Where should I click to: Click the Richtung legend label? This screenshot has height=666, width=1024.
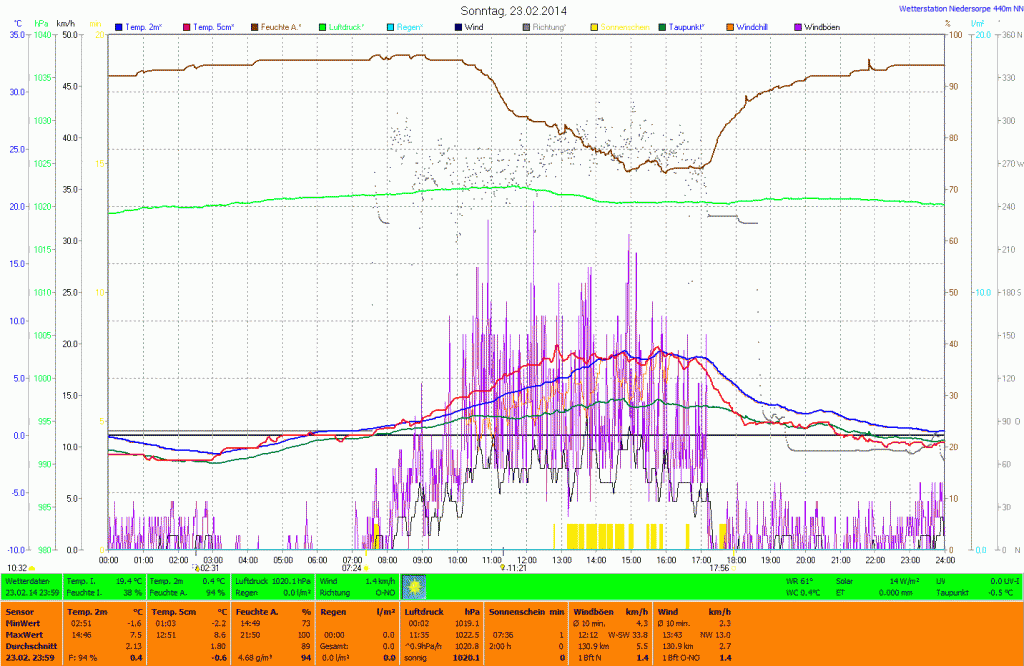549,26
